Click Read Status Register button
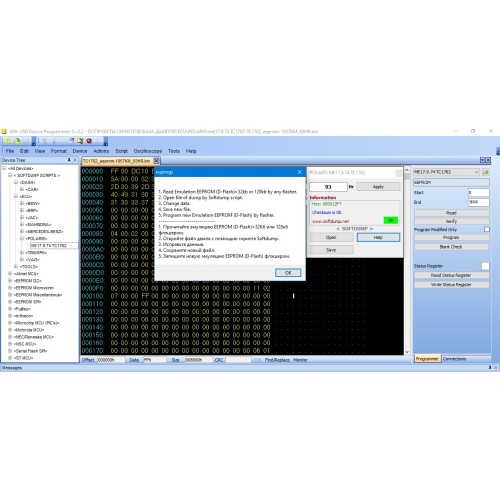 tap(451, 275)
